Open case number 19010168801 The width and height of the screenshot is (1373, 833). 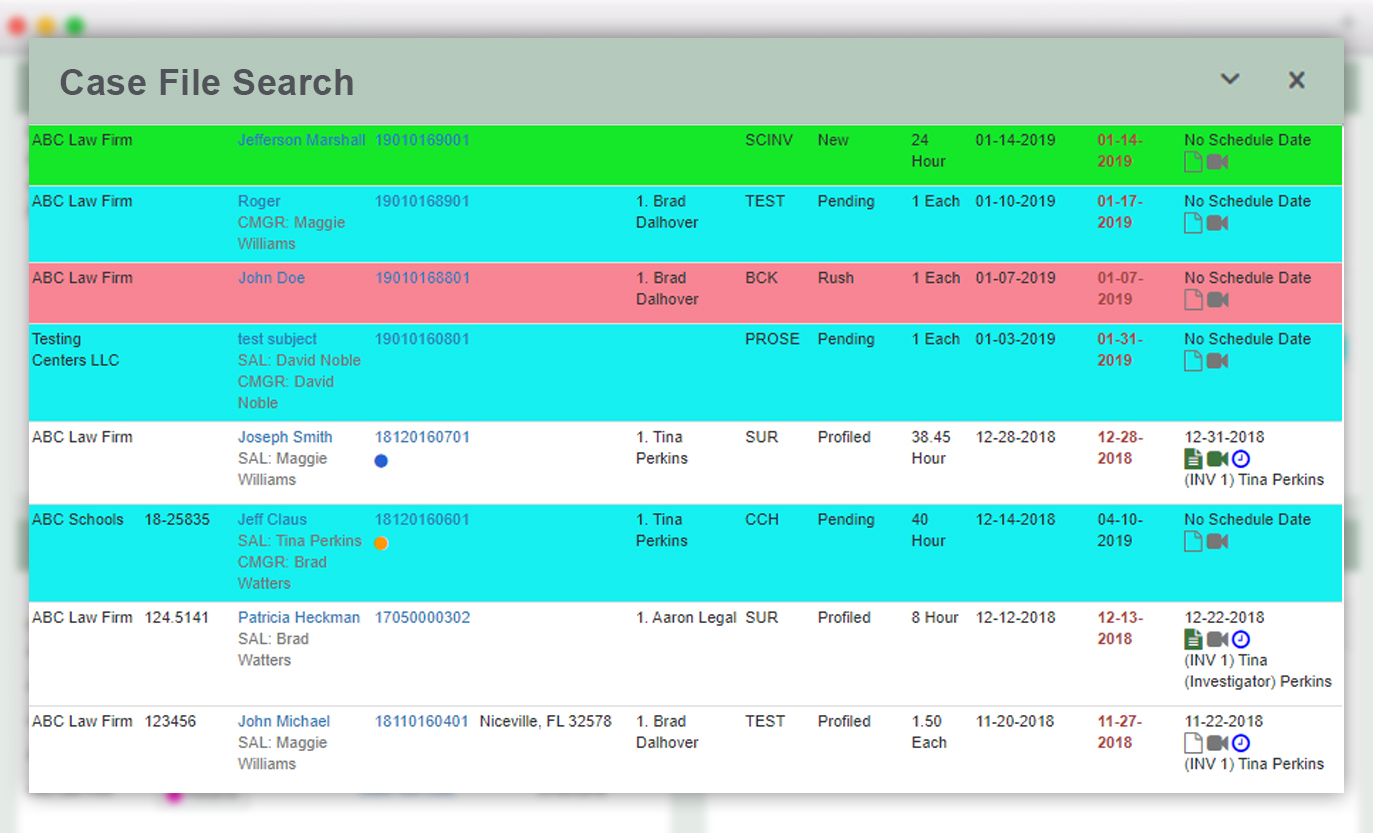point(422,278)
